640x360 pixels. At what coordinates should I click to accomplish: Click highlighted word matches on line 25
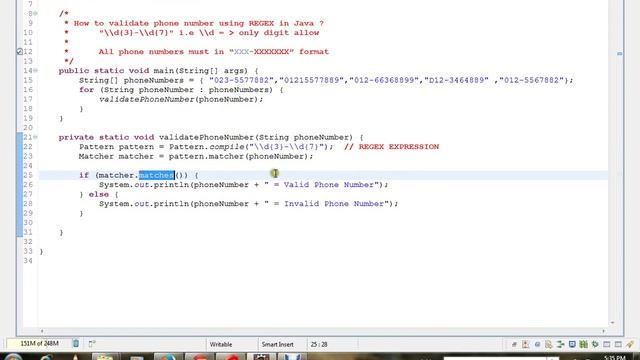(x=156, y=175)
